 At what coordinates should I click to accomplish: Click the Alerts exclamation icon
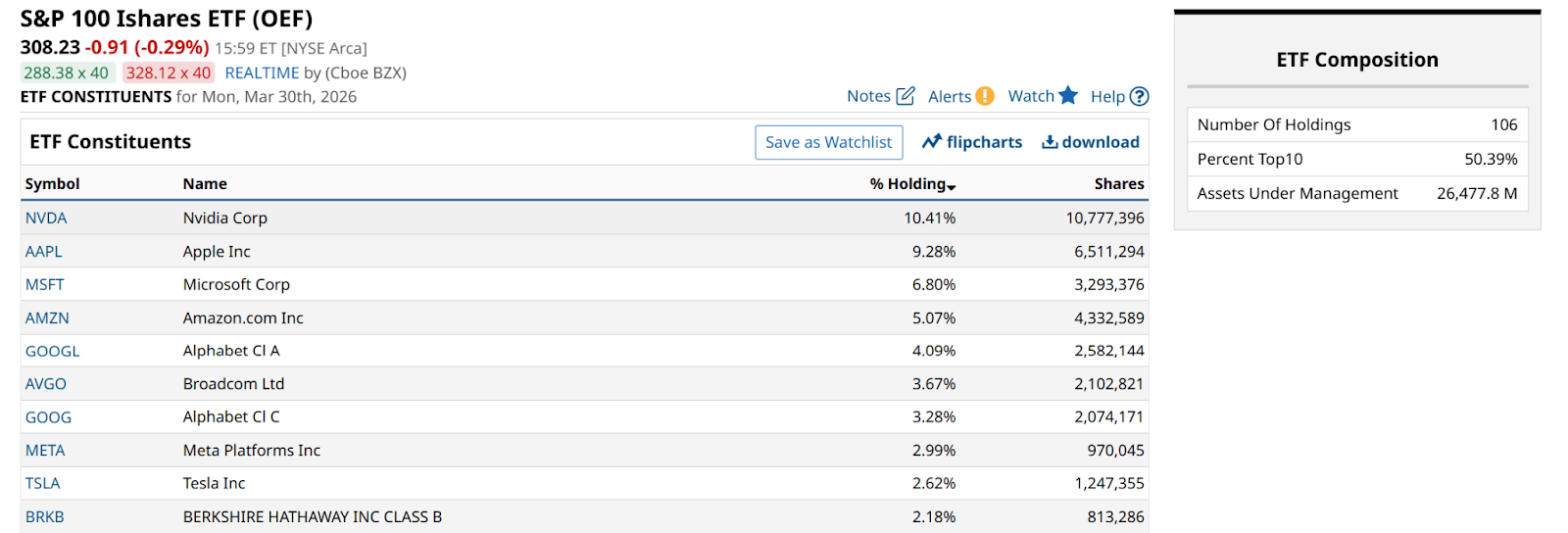(x=985, y=96)
